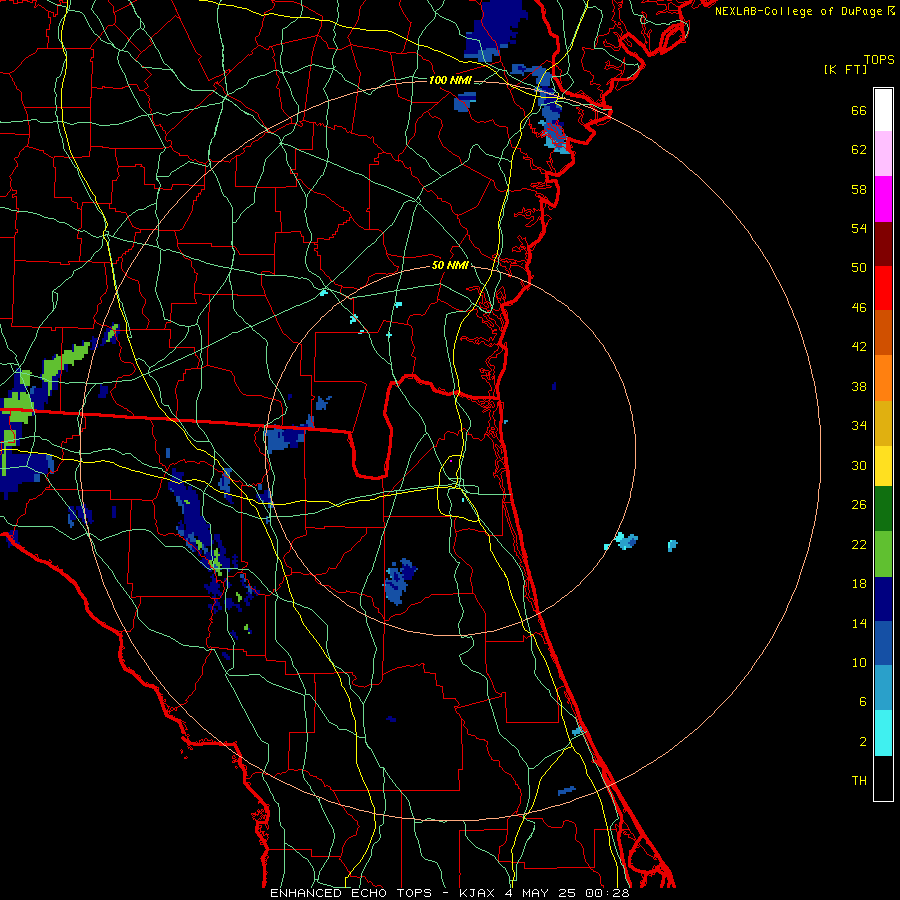Select the magenta legend color block

tap(883, 199)
